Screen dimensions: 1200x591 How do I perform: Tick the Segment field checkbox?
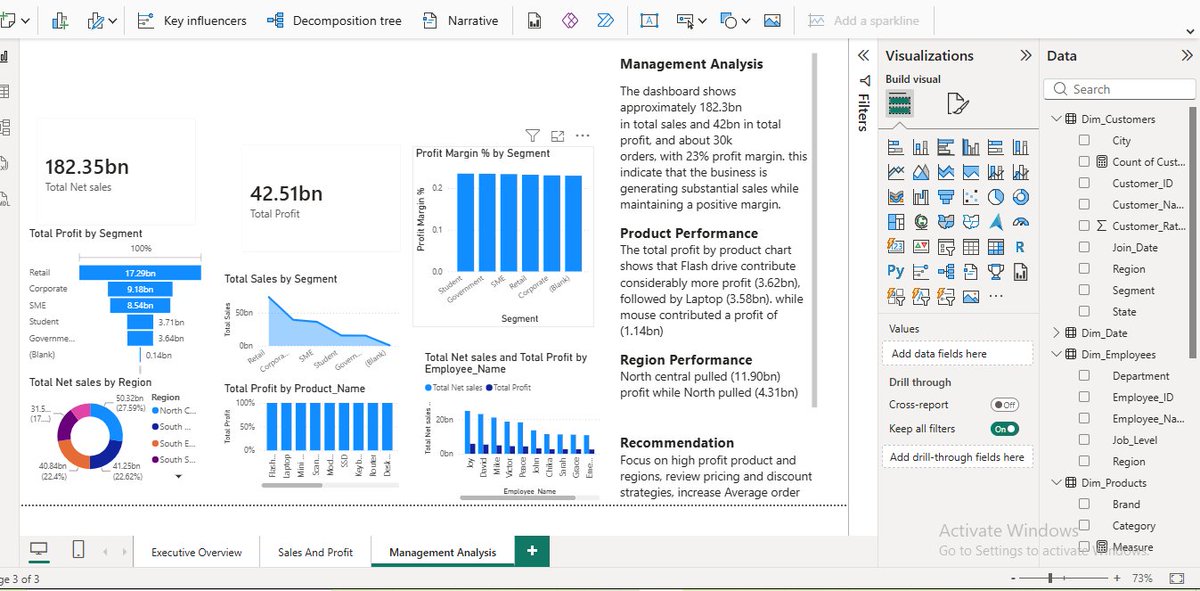pyautogui.click(x=1085, y=290)
